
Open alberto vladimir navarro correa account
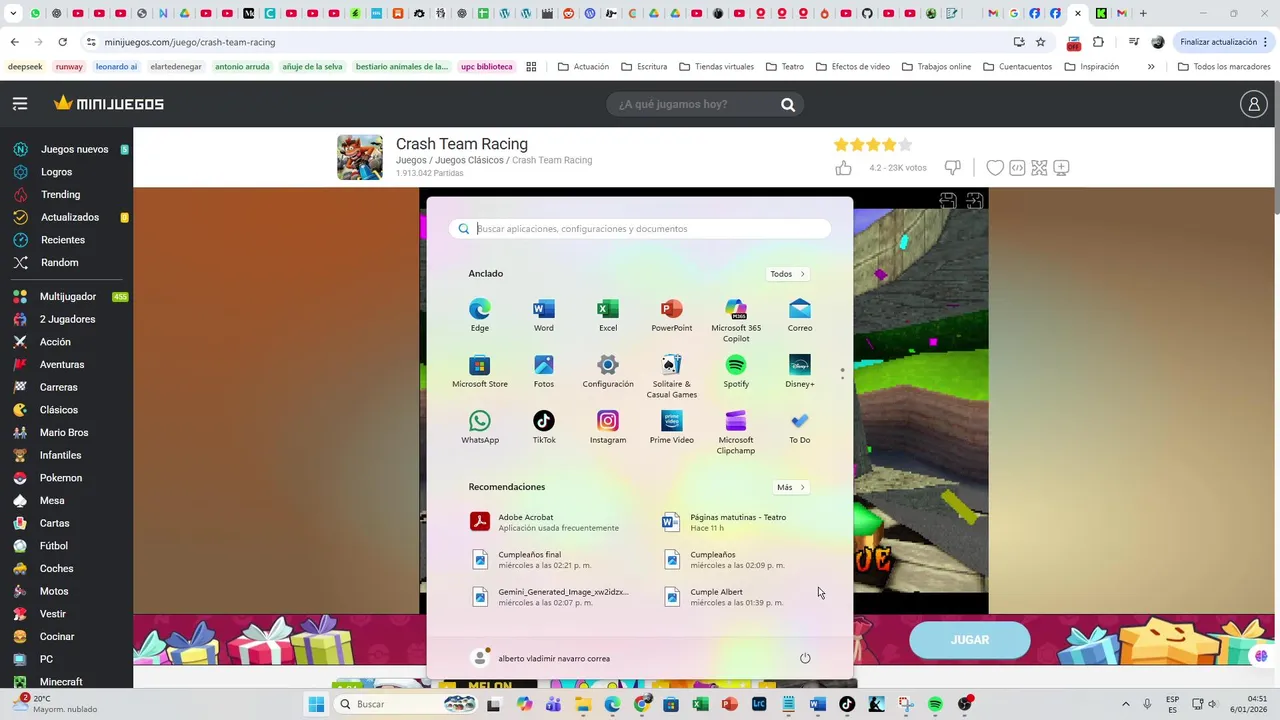point(540,658)
